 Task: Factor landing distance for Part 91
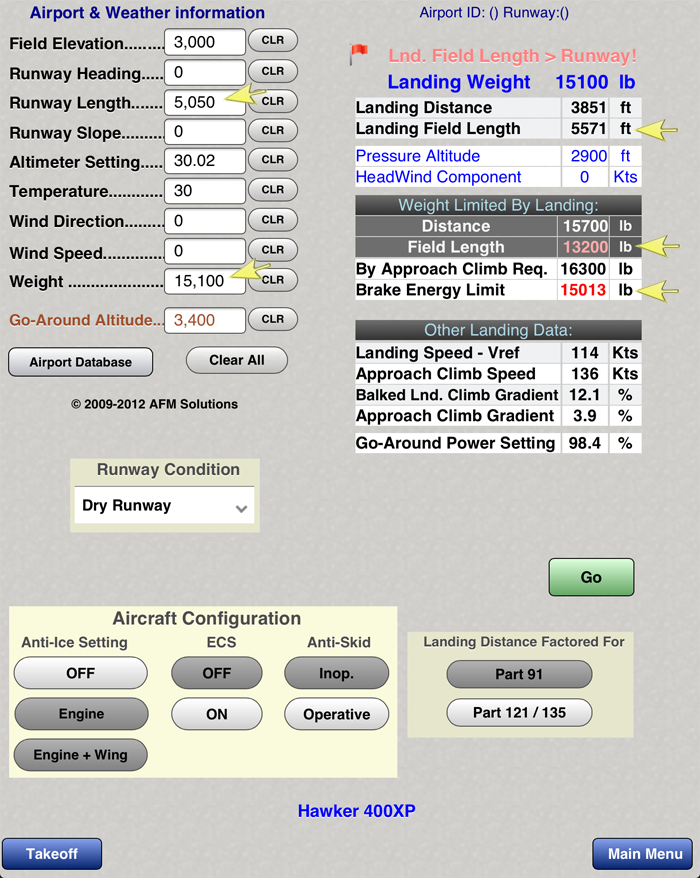click(x=519, y=674)
